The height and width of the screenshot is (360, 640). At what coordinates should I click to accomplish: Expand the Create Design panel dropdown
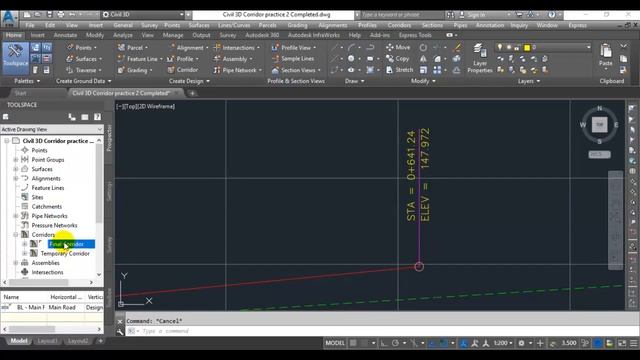point(189,81)
